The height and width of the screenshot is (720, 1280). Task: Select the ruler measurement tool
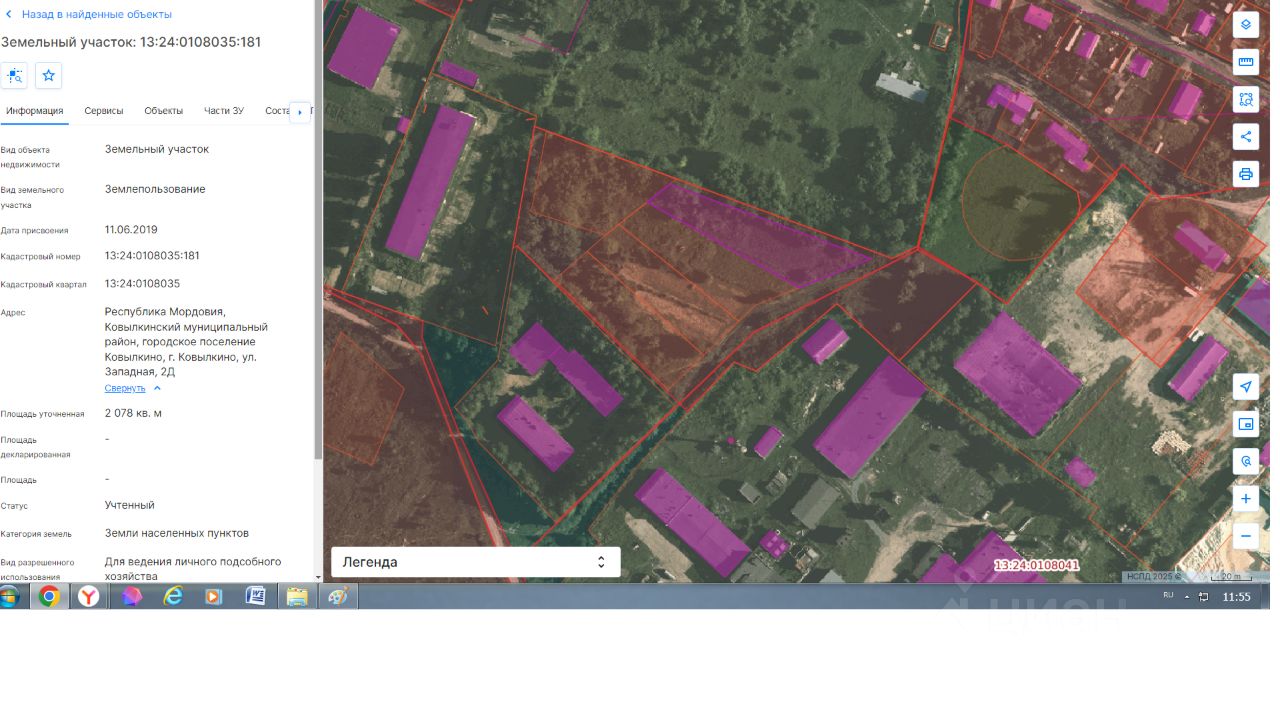tap(1246, 62)
